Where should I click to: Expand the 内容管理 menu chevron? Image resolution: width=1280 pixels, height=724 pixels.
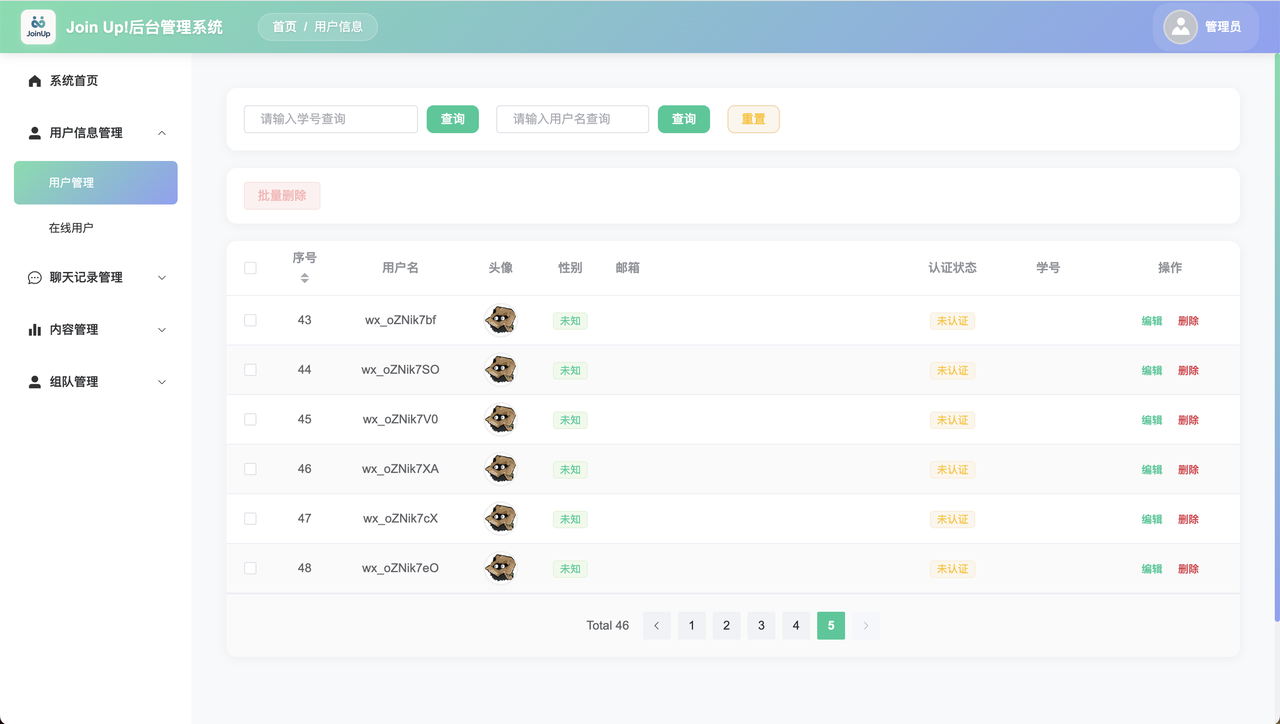[x=162, y=330]
